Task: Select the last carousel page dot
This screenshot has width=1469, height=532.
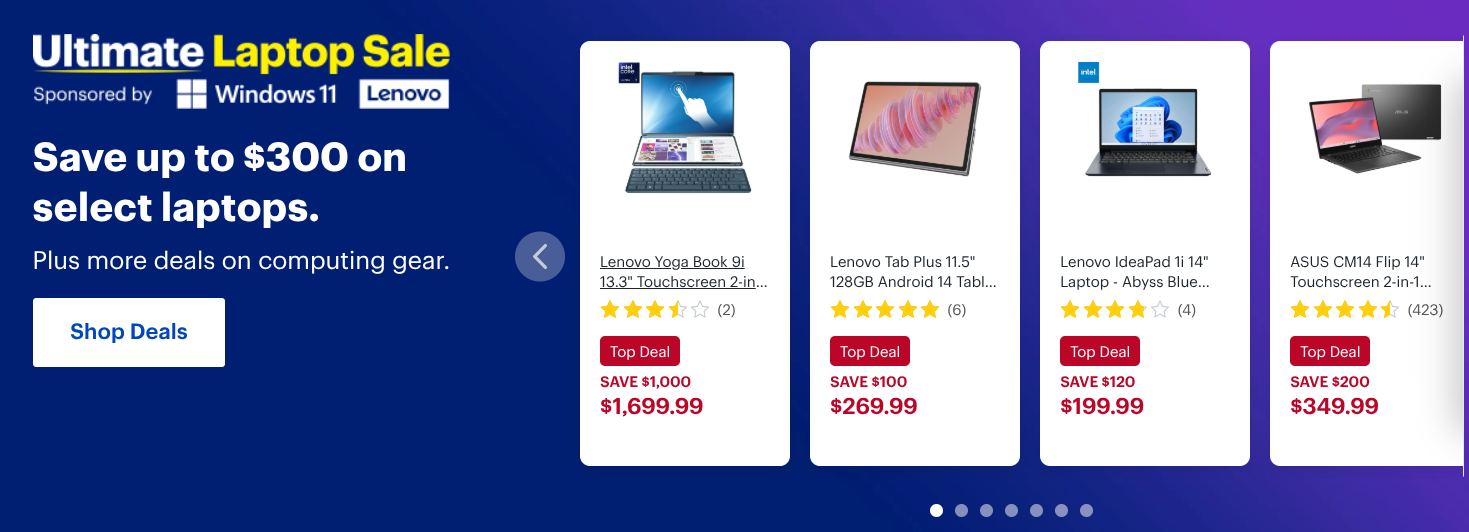Action: (x=1086, y=510)
